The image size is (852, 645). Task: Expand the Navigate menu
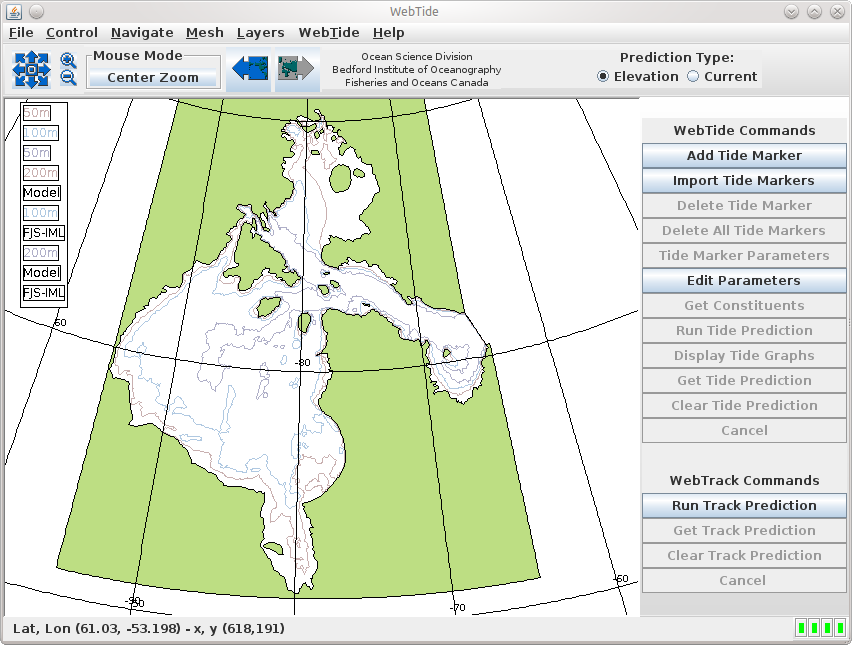142,33
